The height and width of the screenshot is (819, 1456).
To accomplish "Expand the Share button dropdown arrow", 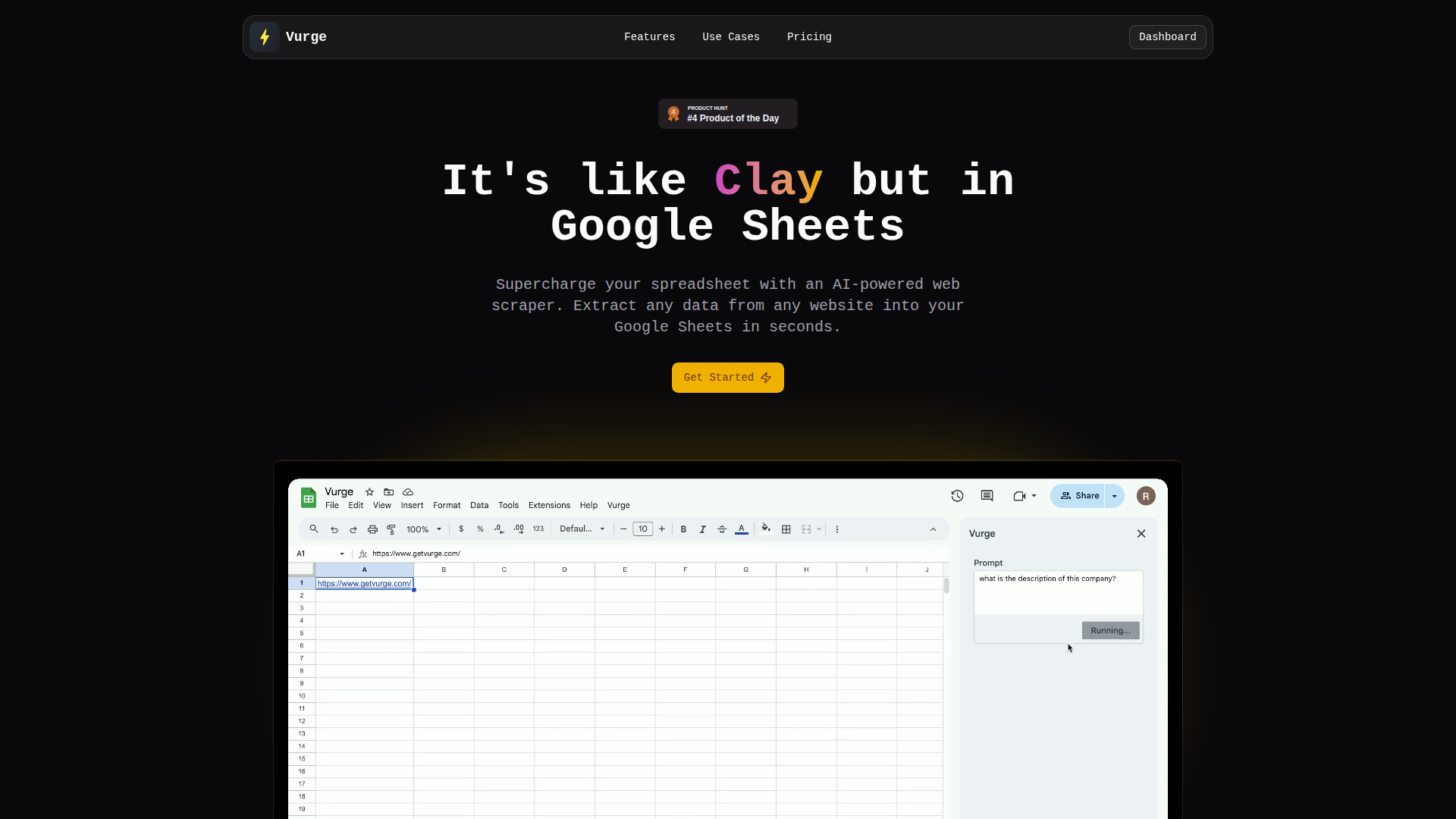I will point(1114,496).
